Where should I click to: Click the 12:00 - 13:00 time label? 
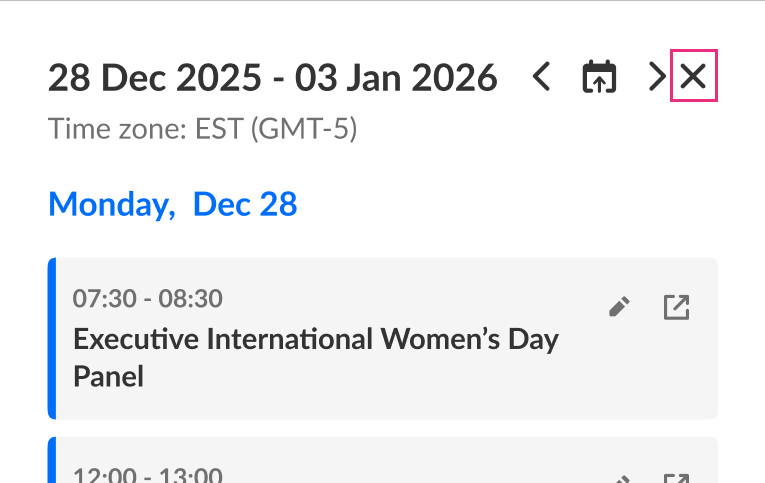(x=147, y=476)
